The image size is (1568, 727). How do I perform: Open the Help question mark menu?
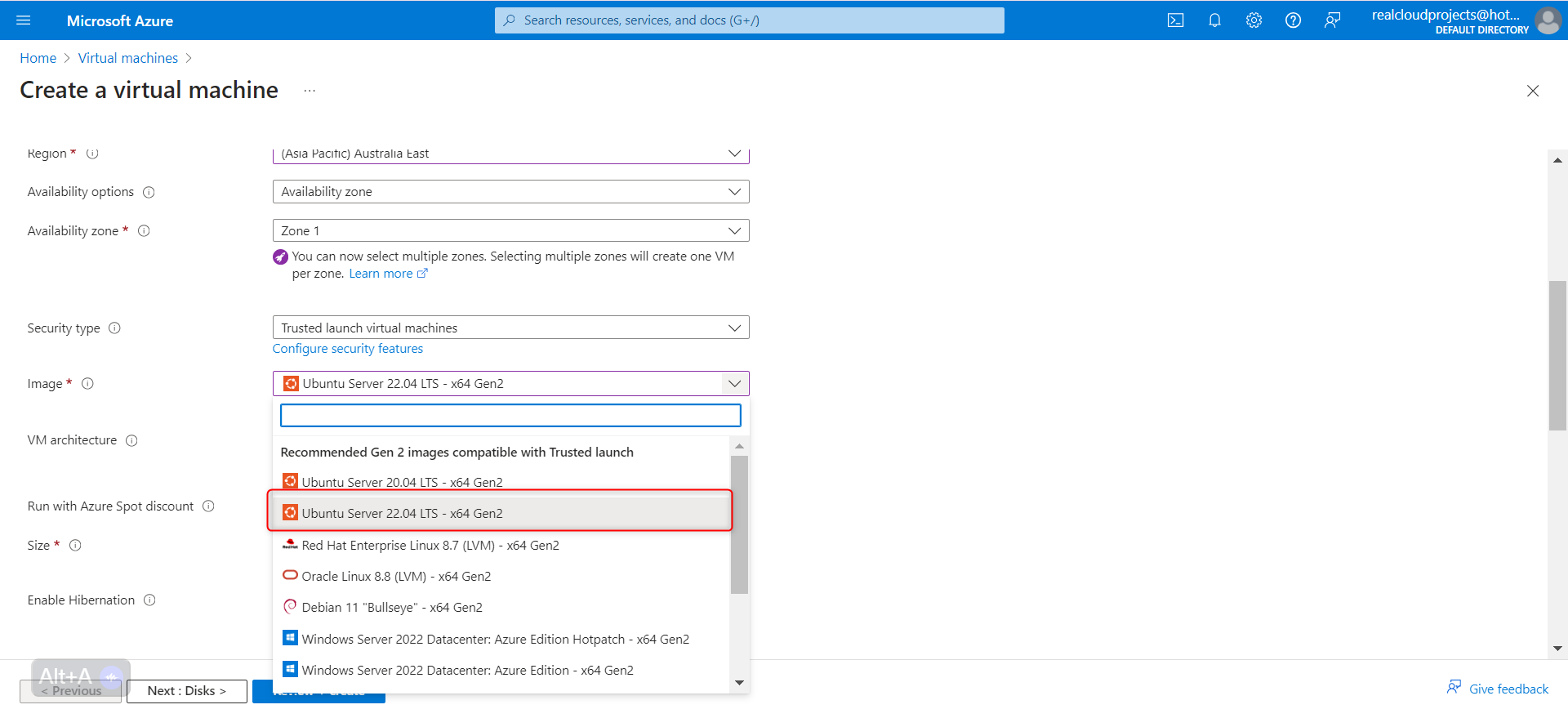[x=1293, y=20]
